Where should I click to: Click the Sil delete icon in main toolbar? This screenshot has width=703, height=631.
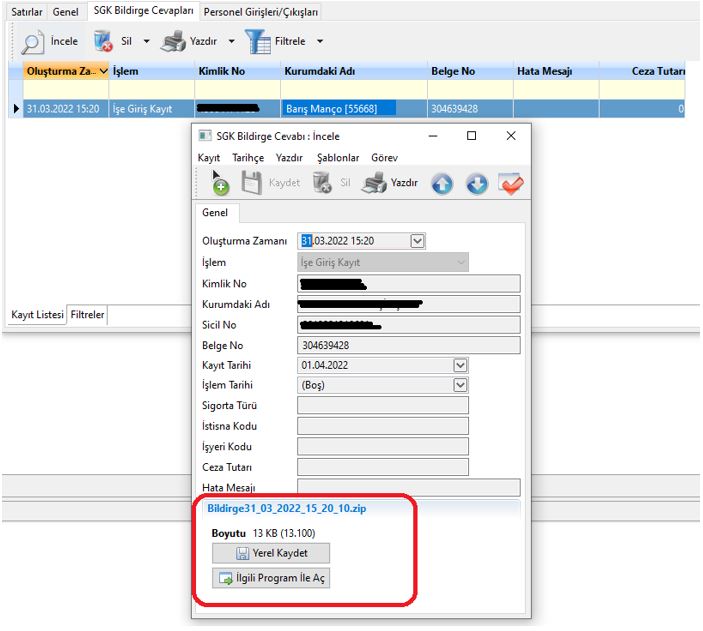click(x=103, y=42)
